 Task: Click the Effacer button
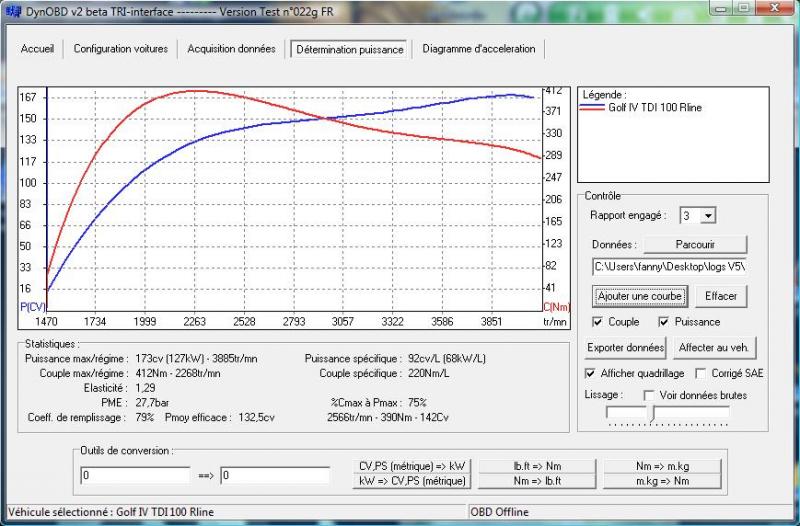720,296
